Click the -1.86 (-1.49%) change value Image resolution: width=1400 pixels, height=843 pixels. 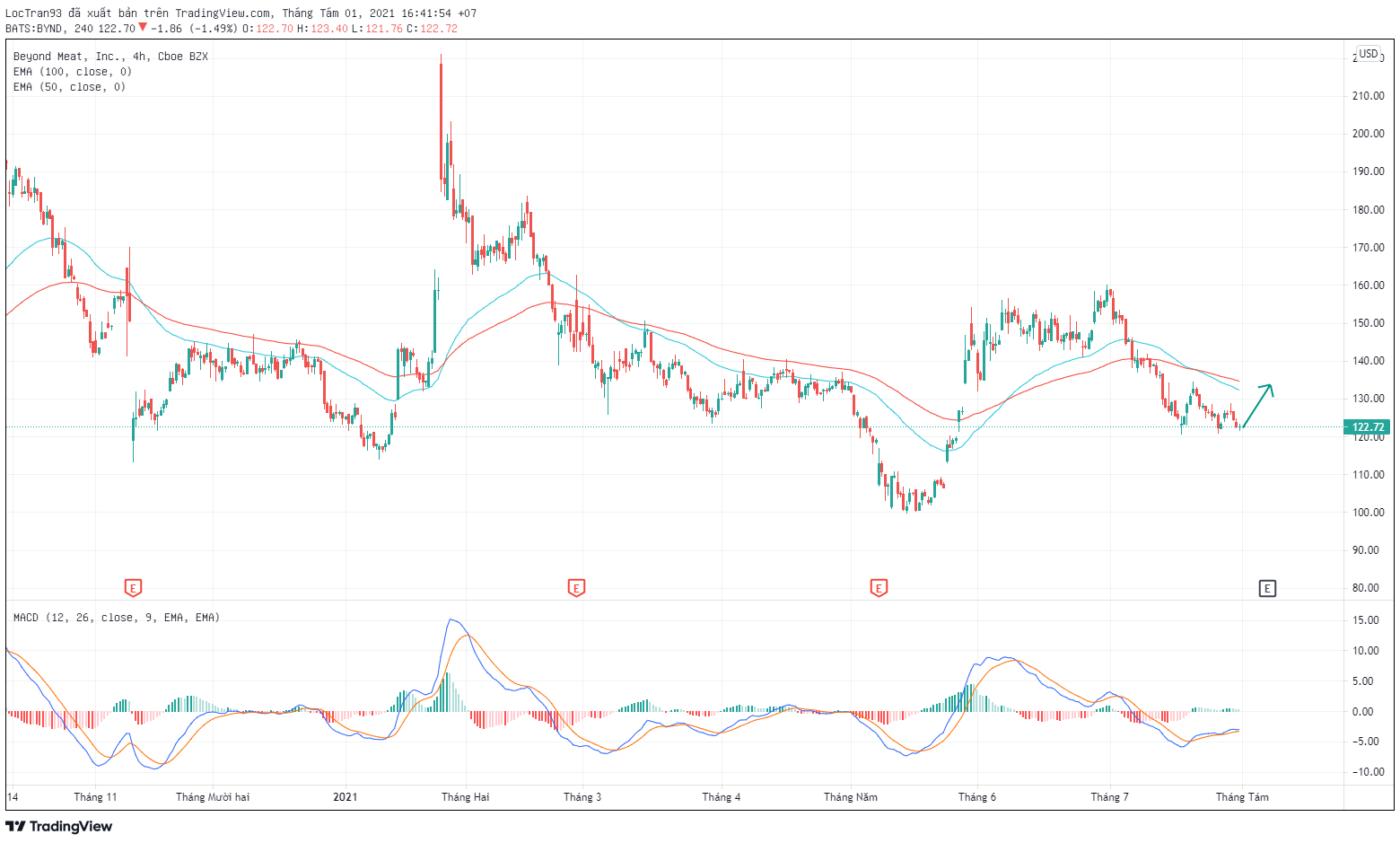[194, 29]
